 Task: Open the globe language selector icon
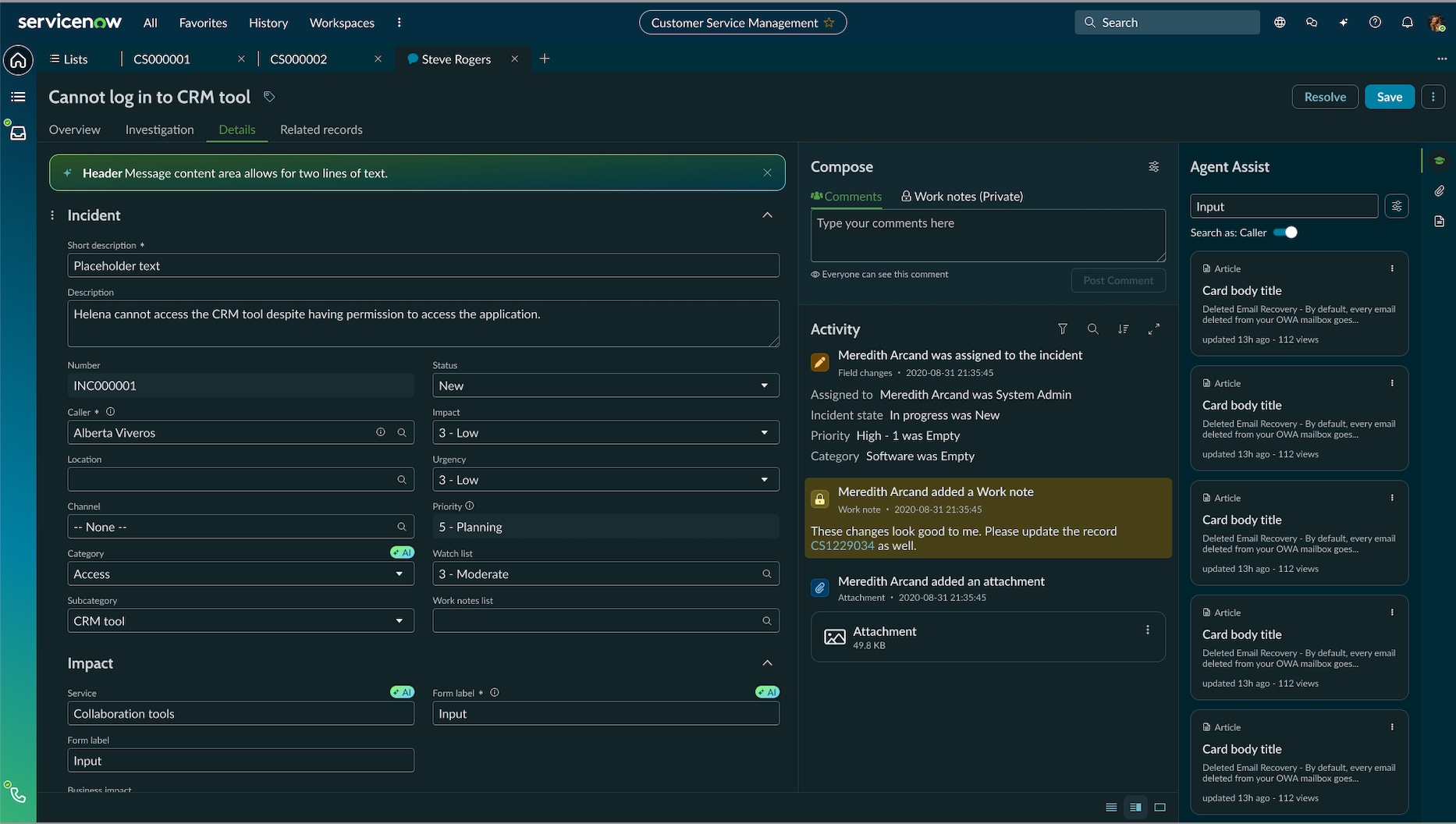point(1280,23)
